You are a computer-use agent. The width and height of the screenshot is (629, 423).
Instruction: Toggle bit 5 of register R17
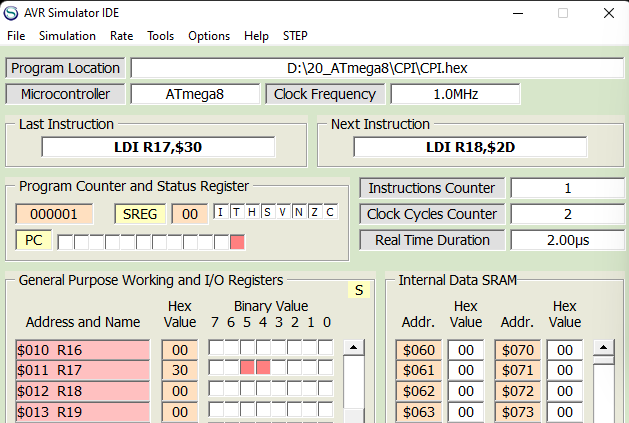click(x=246, y=368)
